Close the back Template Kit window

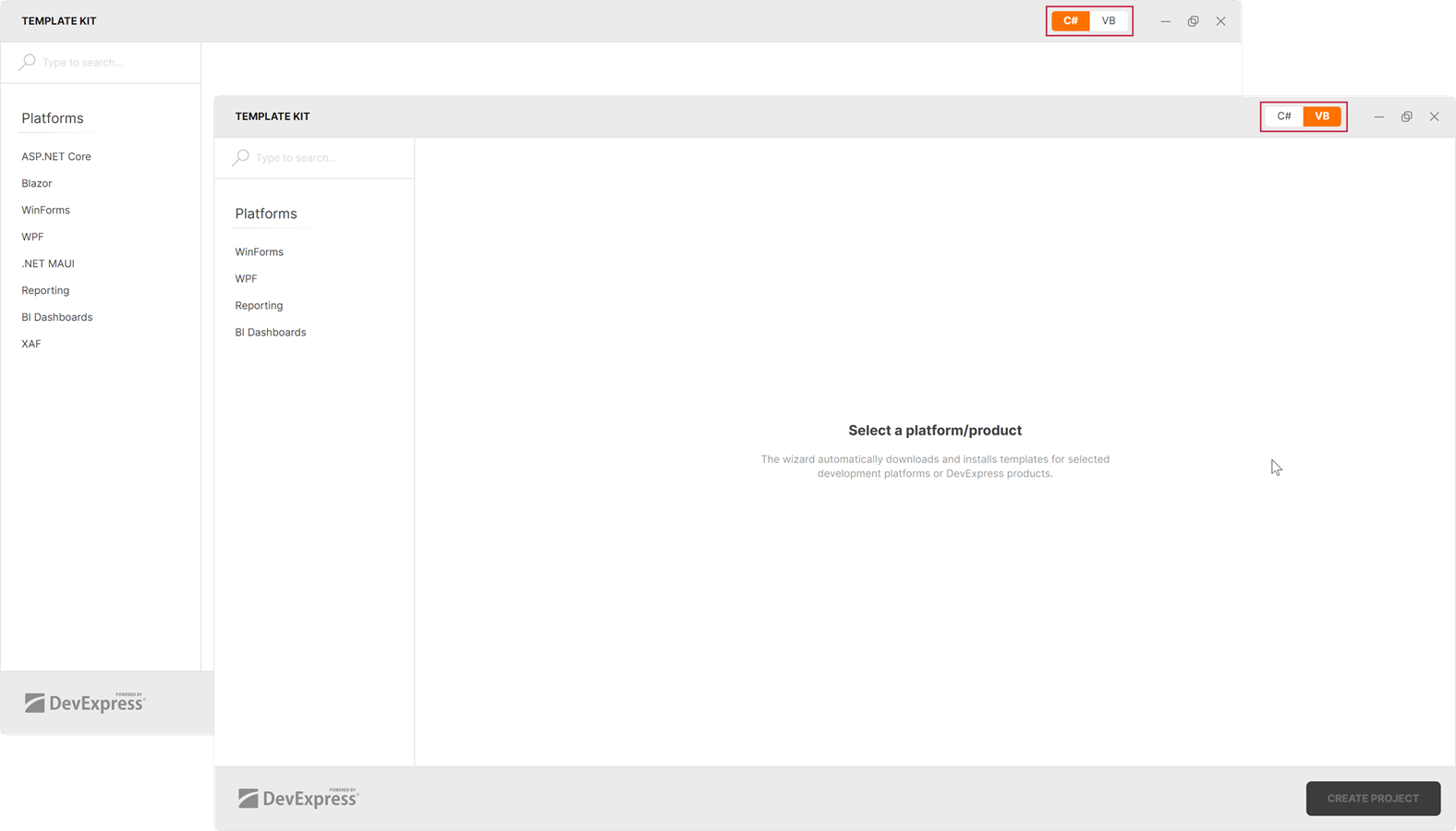pyautogui.click(x=1220, y=22)
